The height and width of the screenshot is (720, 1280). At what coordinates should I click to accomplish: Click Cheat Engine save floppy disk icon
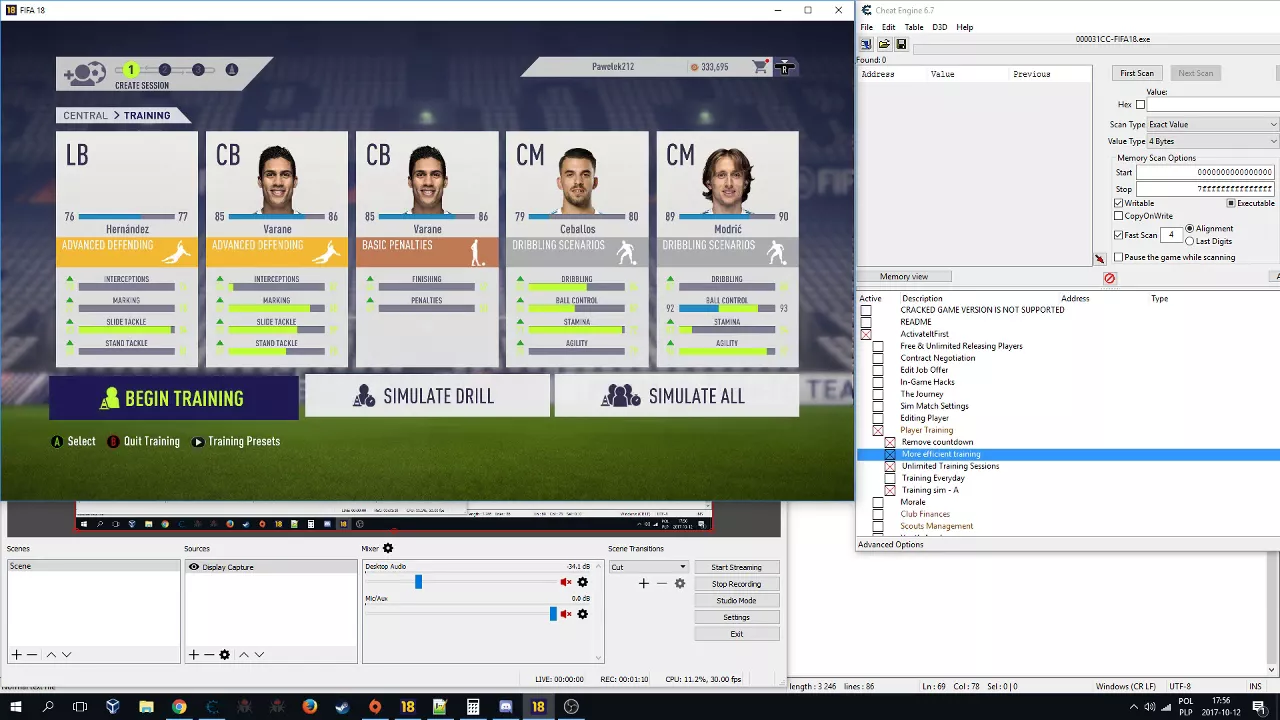click(x=901, y=44)
